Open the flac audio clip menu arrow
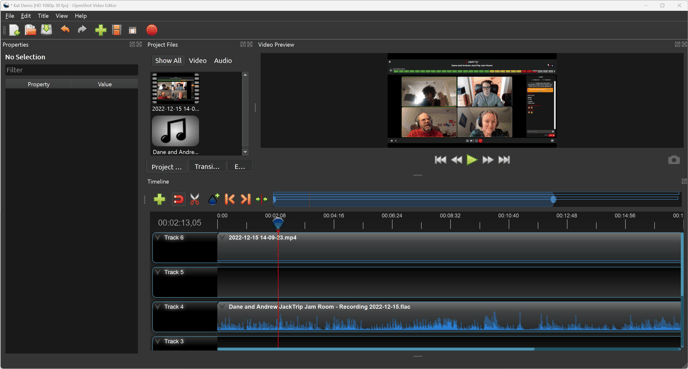The width and height of the screenshot is (688, 369). (x=222, y=307)
